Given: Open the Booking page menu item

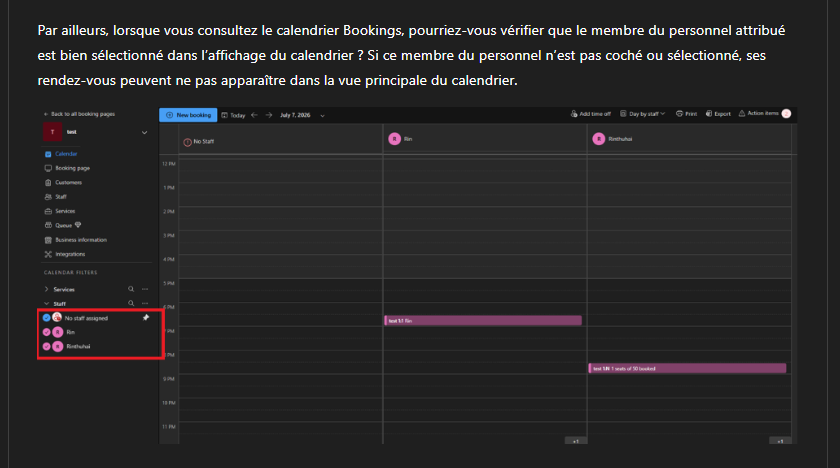Looking at the screenshot, I should [x=72, y=168].
